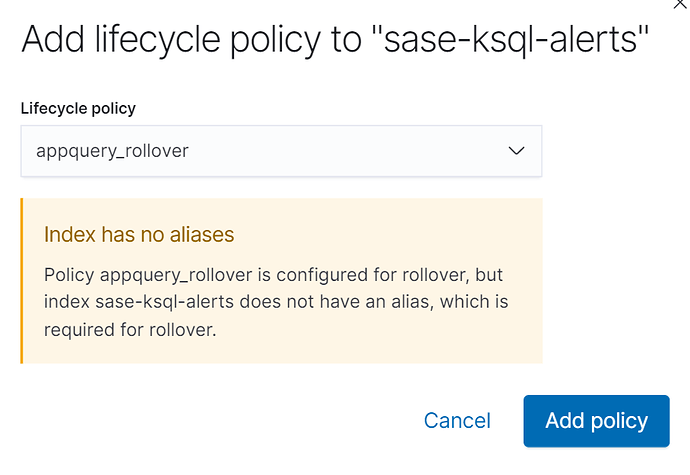Cancel adding the lifecycle policy
The width and height of the screenshot is (690, 475).
(x=457, y=421)
